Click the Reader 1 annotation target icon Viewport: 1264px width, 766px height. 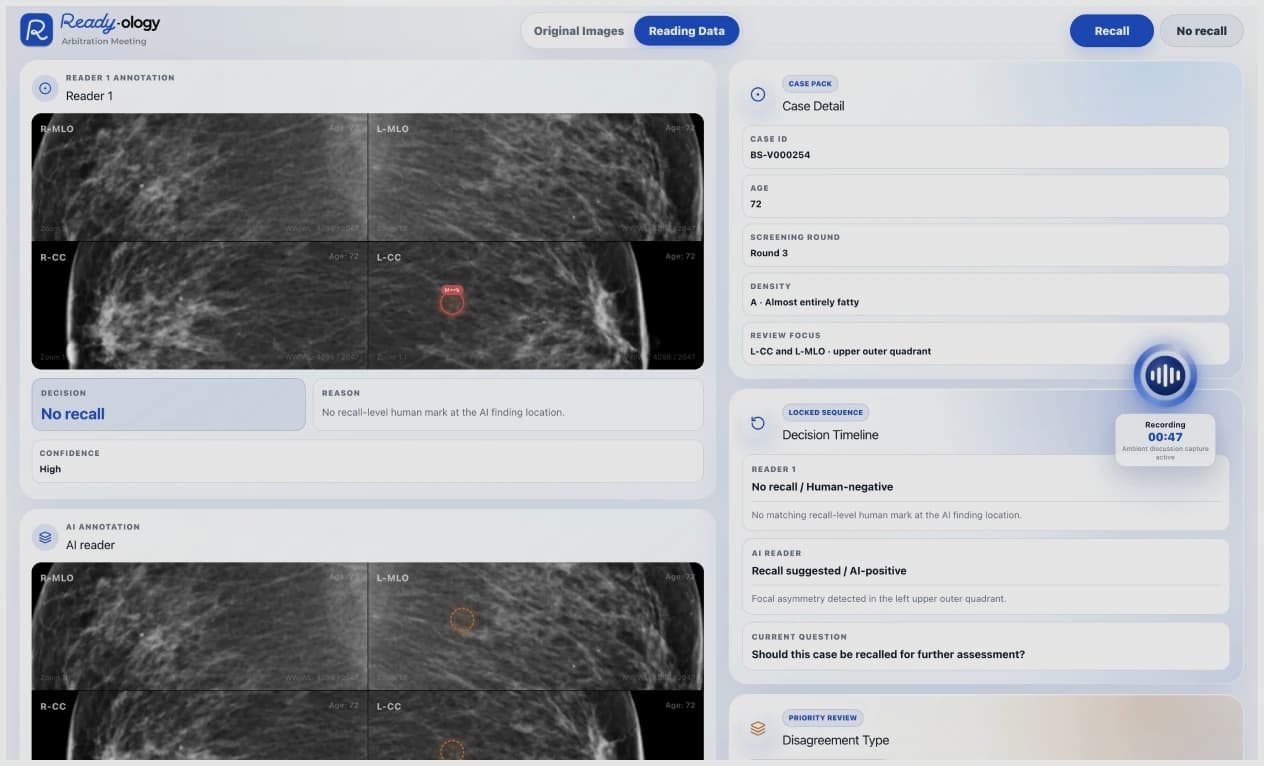[45, 88]
